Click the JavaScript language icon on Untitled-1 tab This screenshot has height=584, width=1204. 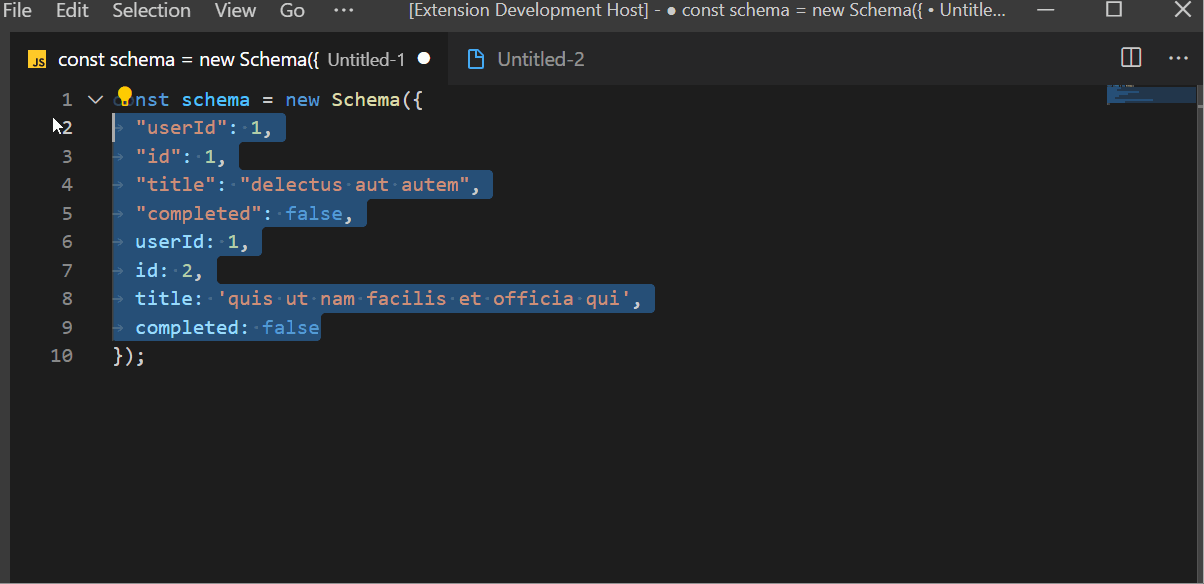(37, 59)
